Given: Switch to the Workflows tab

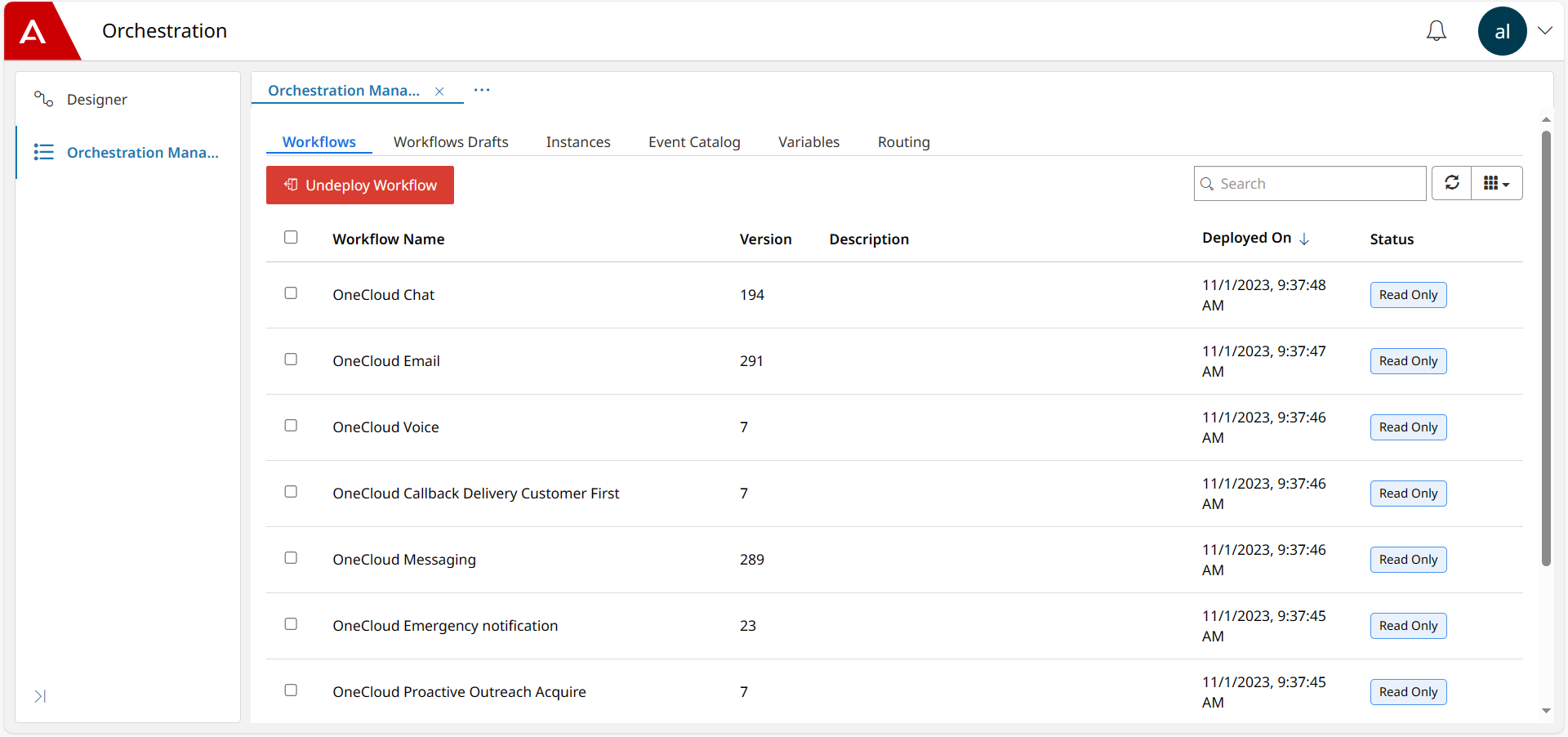Looking at the screenshot, I should pyautogui.click(x=319, y=142).
